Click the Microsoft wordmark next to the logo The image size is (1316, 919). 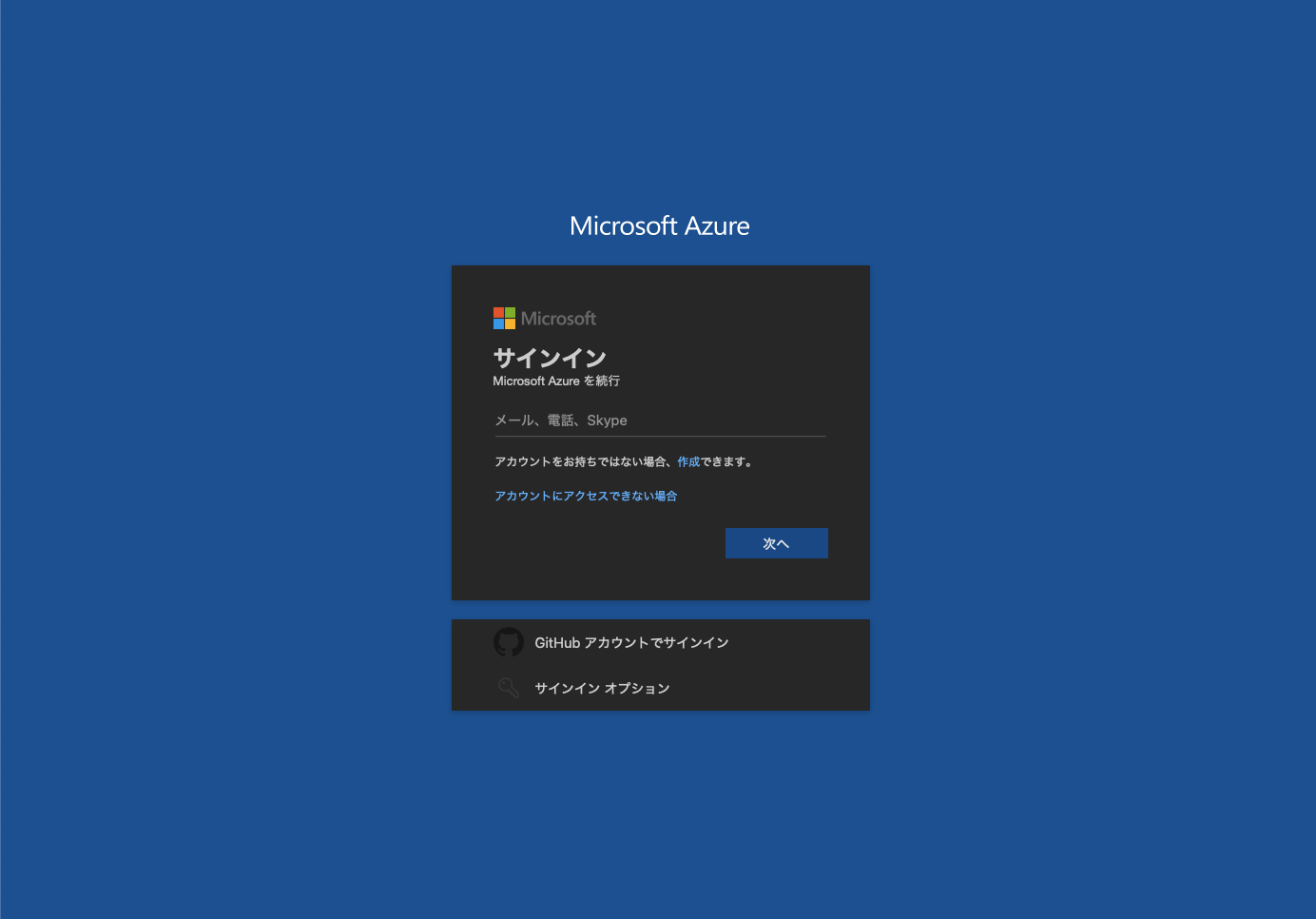coord(559,319)
